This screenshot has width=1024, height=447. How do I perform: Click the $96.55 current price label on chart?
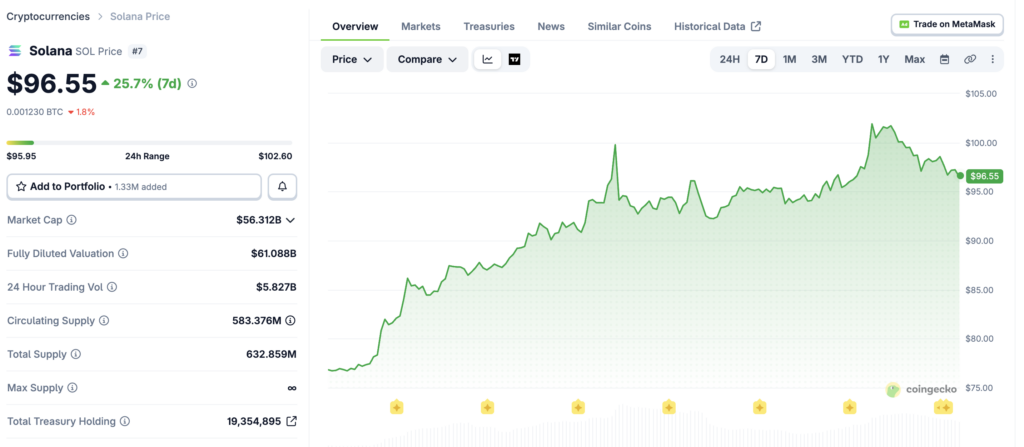(984, 176)
